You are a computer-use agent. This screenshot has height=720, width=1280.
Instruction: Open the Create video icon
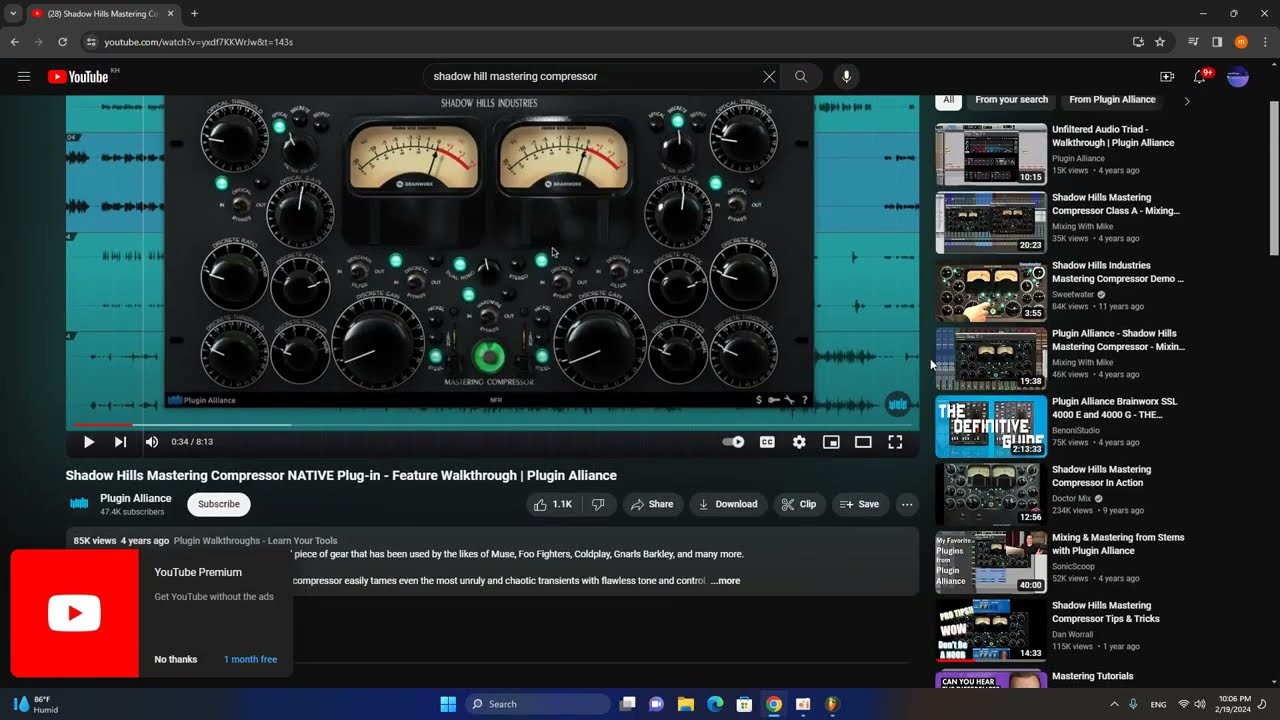pos(1167,76)
